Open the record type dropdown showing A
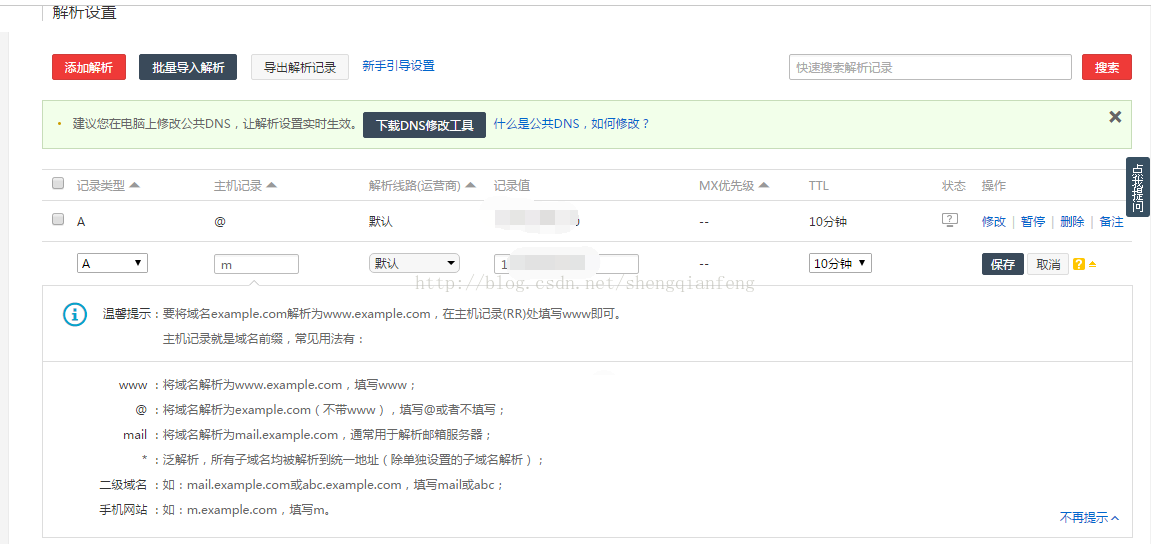The width and height of the screenshot is (1151, 544). pyautogui.click(x=112, y=263)
